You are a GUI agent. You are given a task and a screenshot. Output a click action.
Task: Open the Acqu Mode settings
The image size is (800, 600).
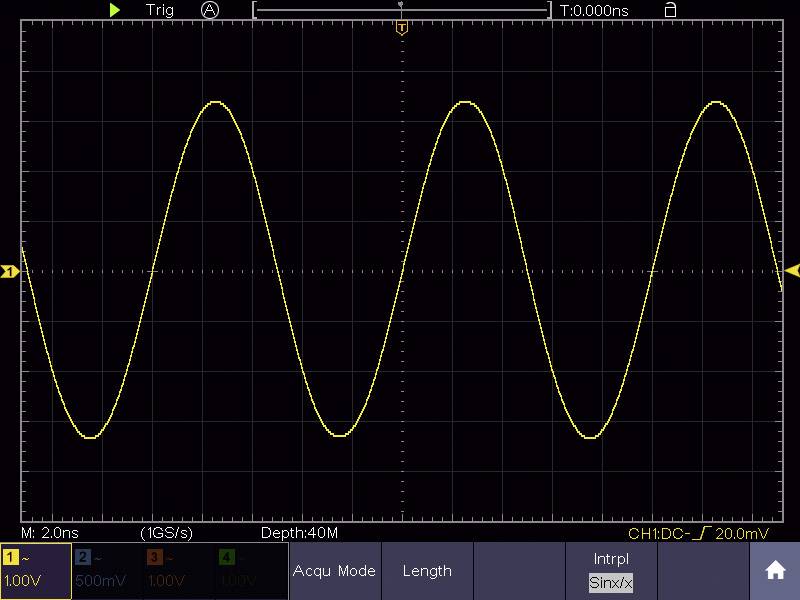pos(335,570)
